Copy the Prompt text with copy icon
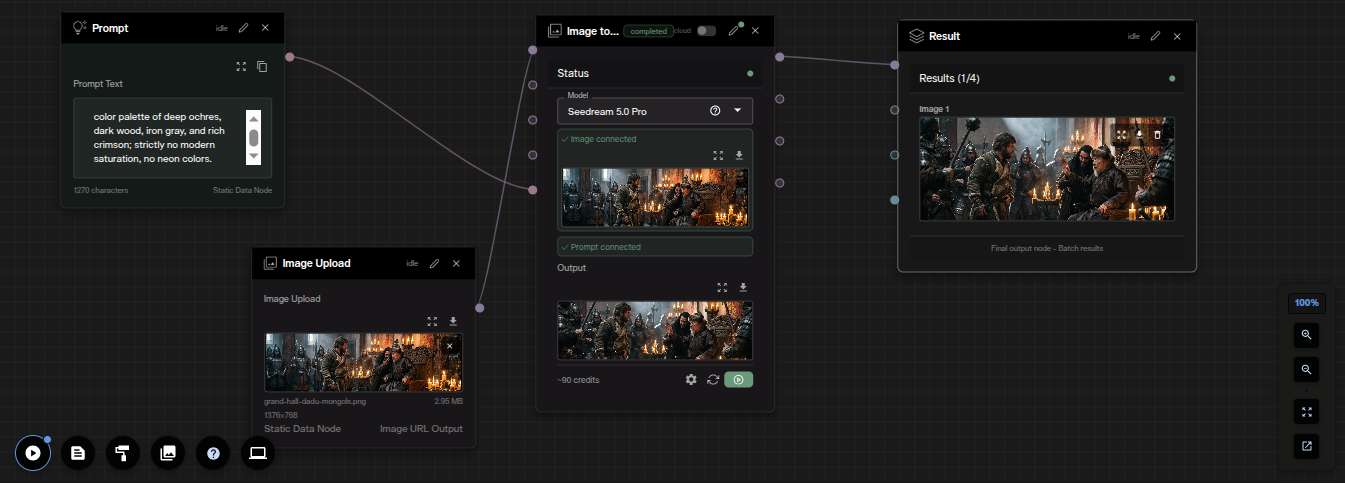 pos(262,67)
